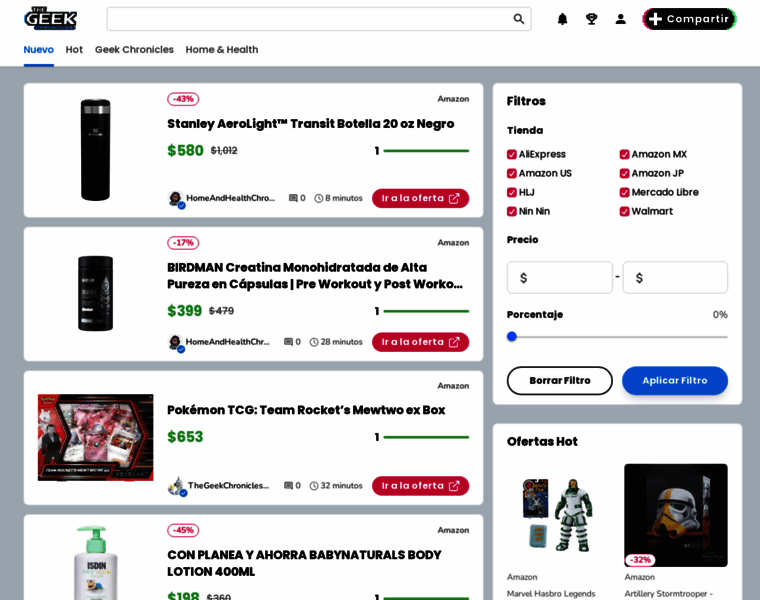The width and height of the screenshot is (760, 600).
Task: Uncheck the Amazon US store filter
Action: [512, 173]
